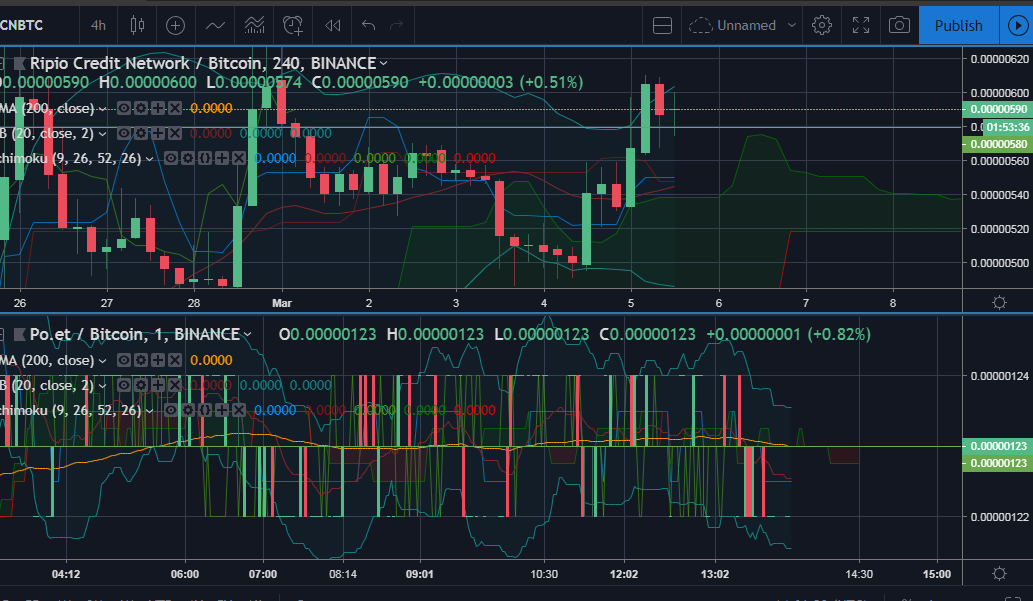Click the Mar label on Ripio time axis
1033x601 pixels.
click(x=282, y=303)
